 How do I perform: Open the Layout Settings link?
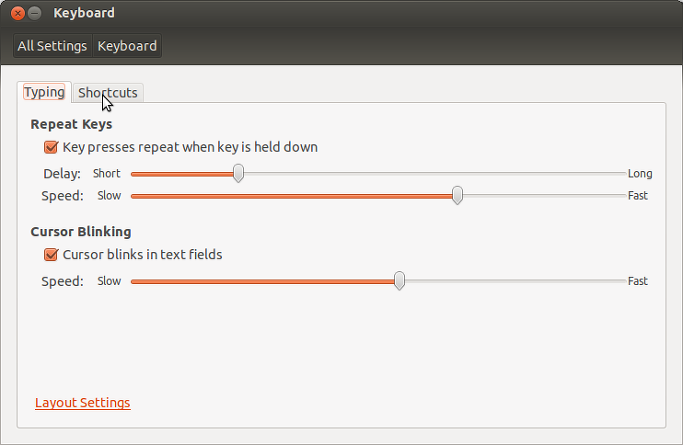(83, 403)
